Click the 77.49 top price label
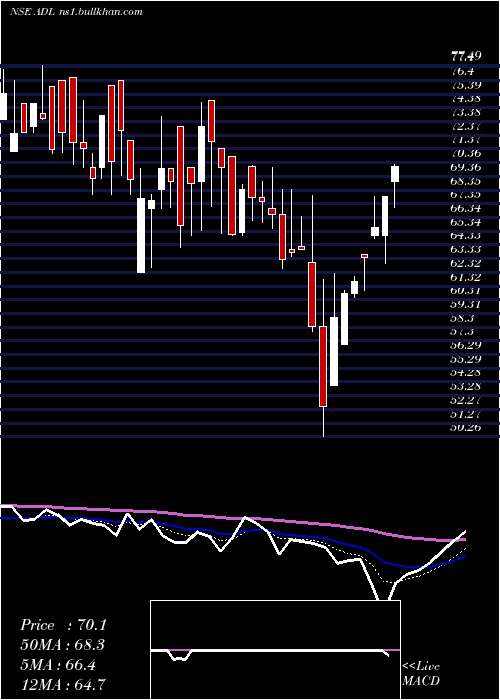This screenshot has width=500, height=700. tap(466, 56)
